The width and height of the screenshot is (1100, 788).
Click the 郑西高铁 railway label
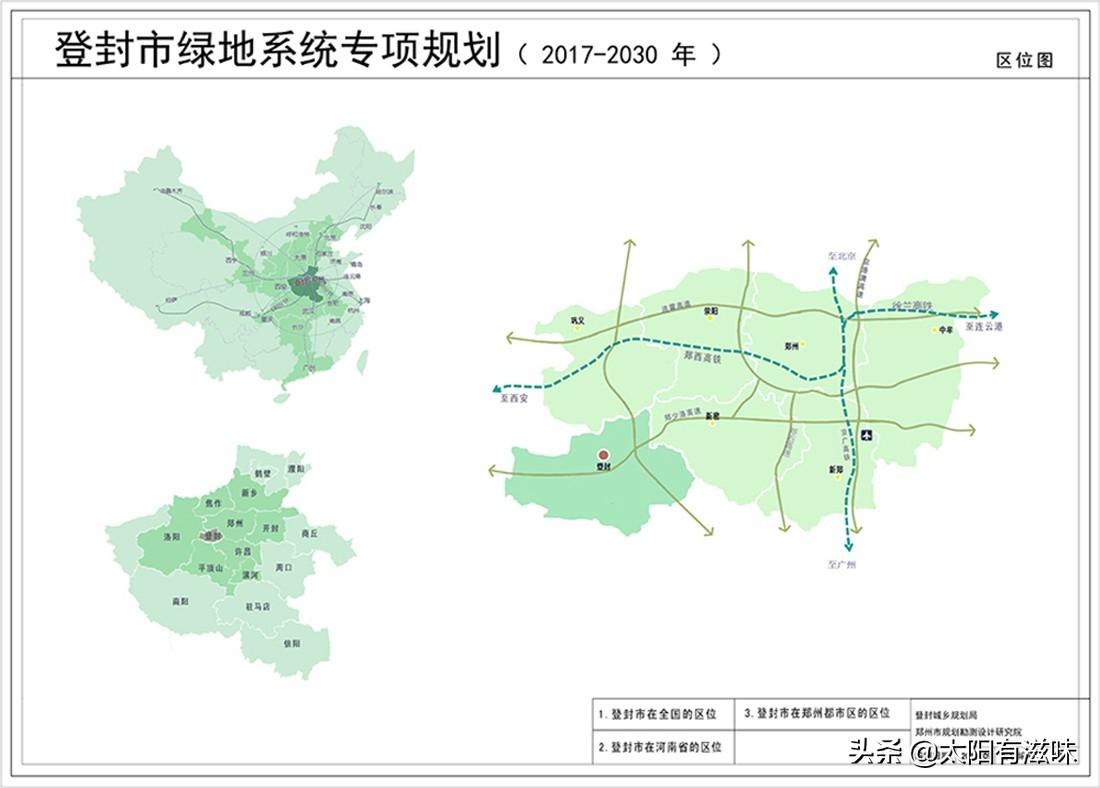click(x=702, y=356)
